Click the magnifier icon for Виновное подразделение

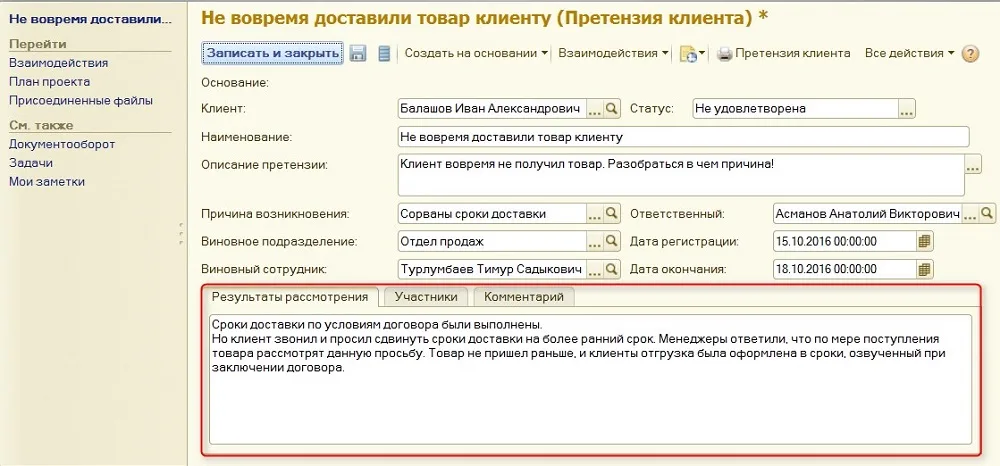point(611,242)
